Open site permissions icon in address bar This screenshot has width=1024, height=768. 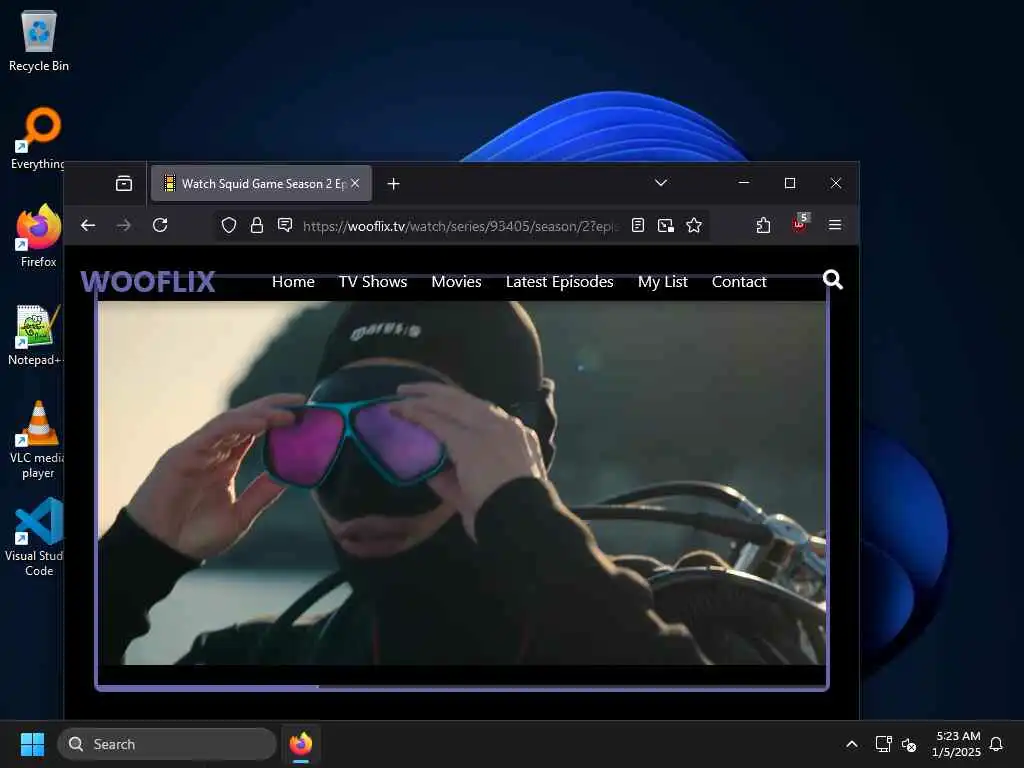pos(285,225)
